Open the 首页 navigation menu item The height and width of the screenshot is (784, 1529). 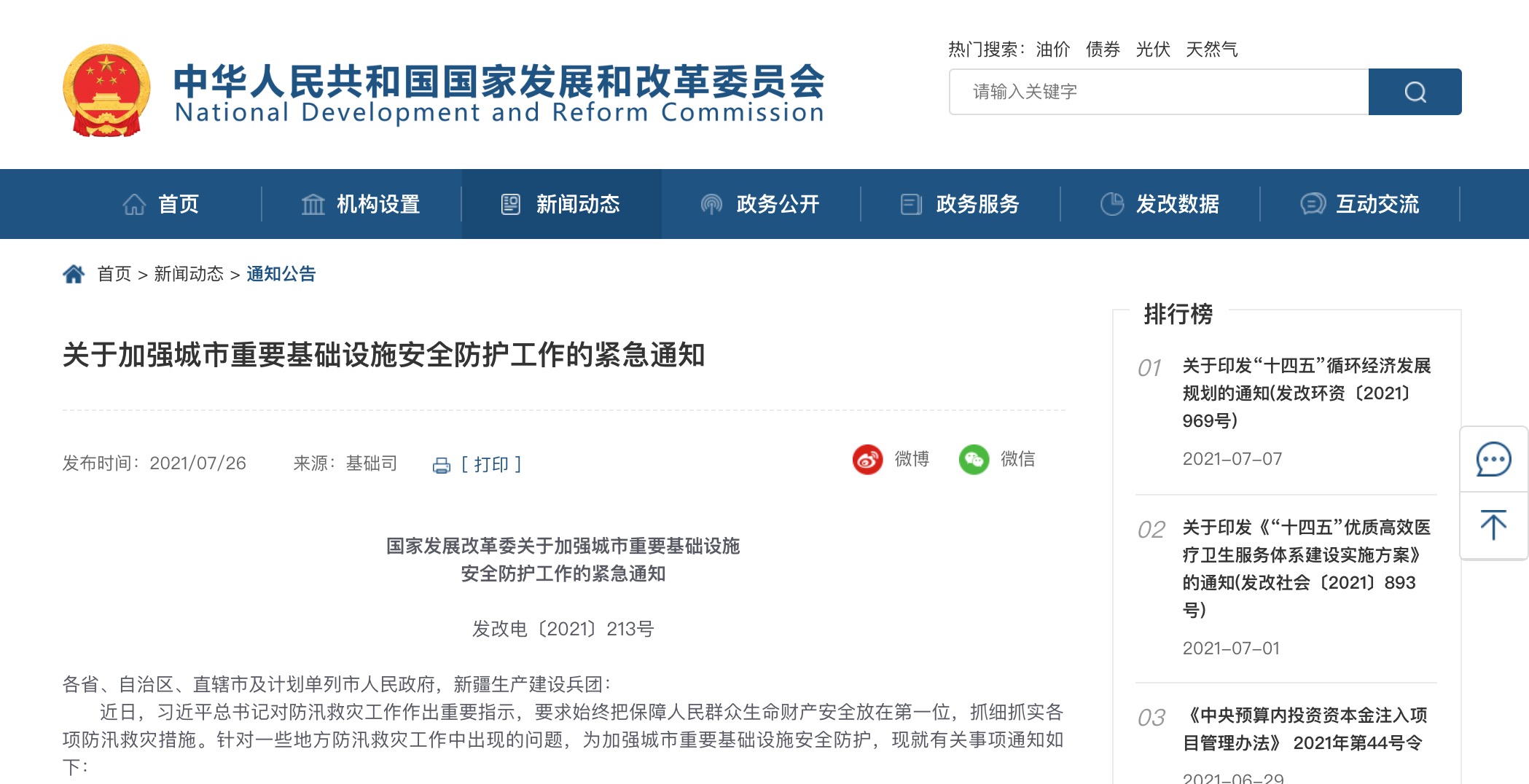click(x=161, y=204)
